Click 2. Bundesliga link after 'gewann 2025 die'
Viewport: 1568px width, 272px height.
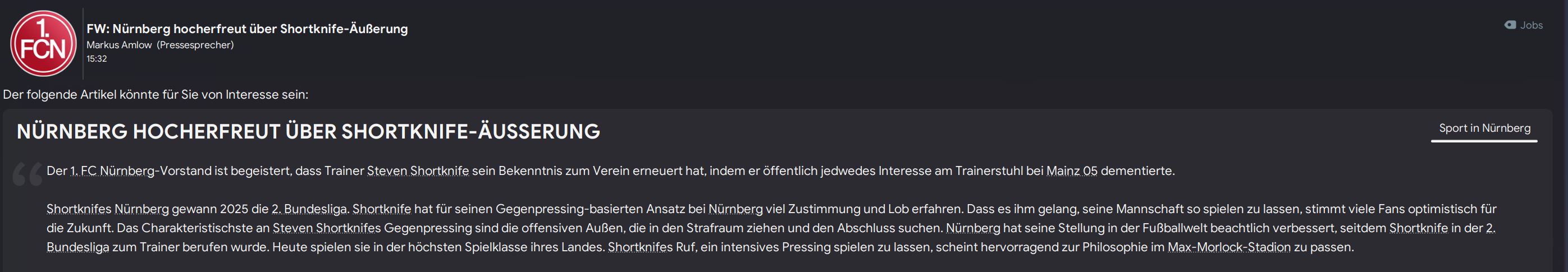pos(309,209)
